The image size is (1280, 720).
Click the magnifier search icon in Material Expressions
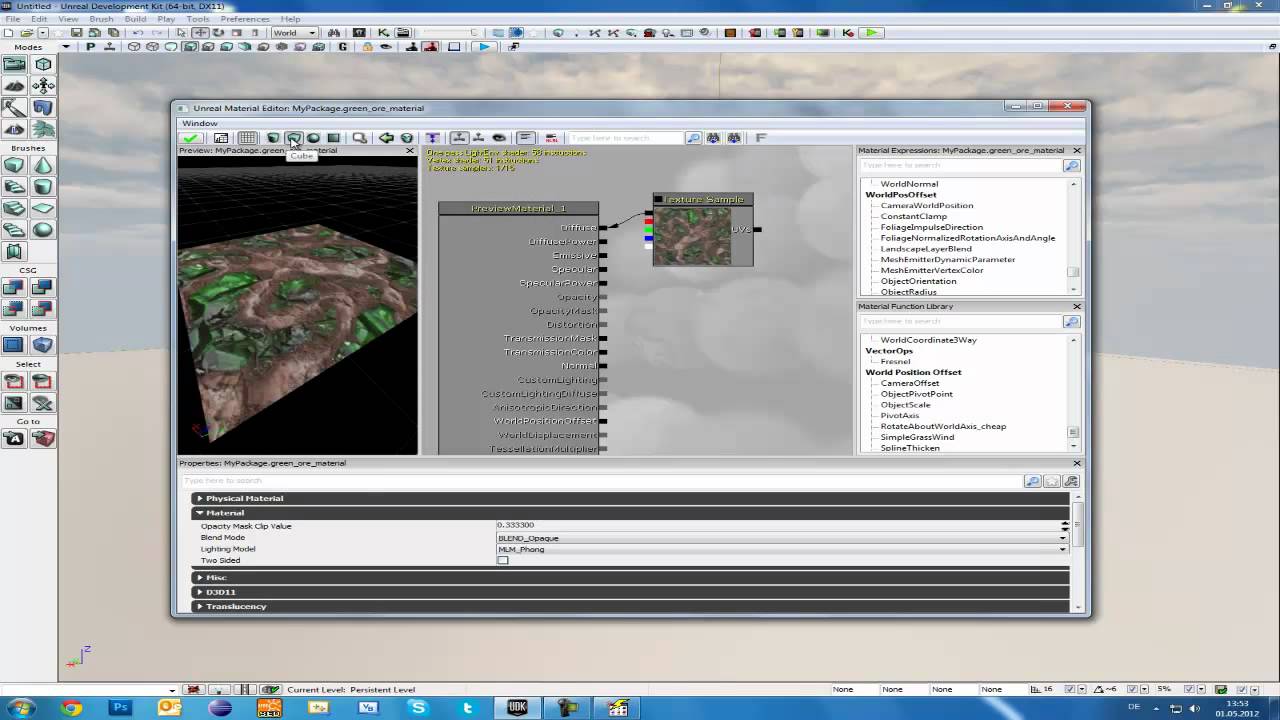pyautogui.click(x=1071, y=165)
